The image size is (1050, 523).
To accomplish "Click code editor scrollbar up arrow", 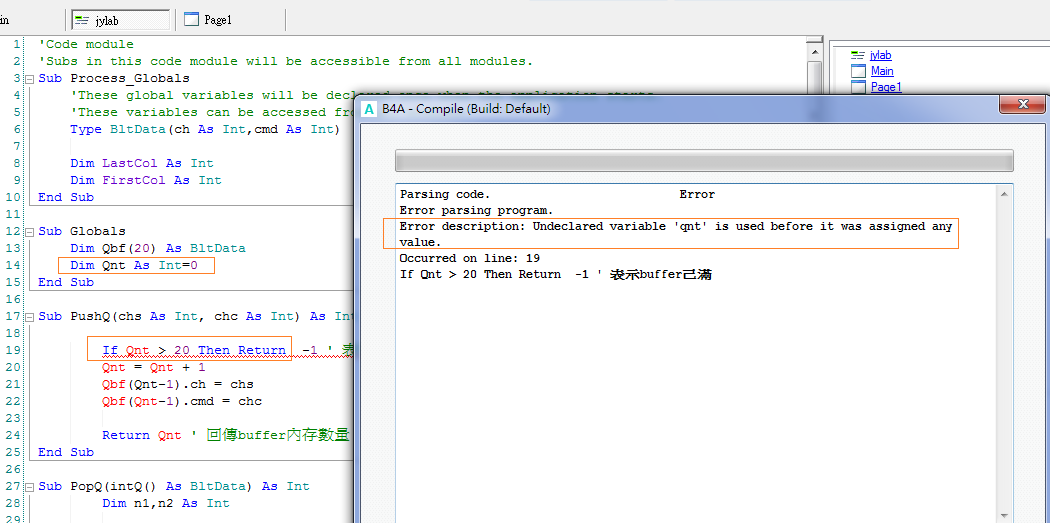I will pos(814,52).
